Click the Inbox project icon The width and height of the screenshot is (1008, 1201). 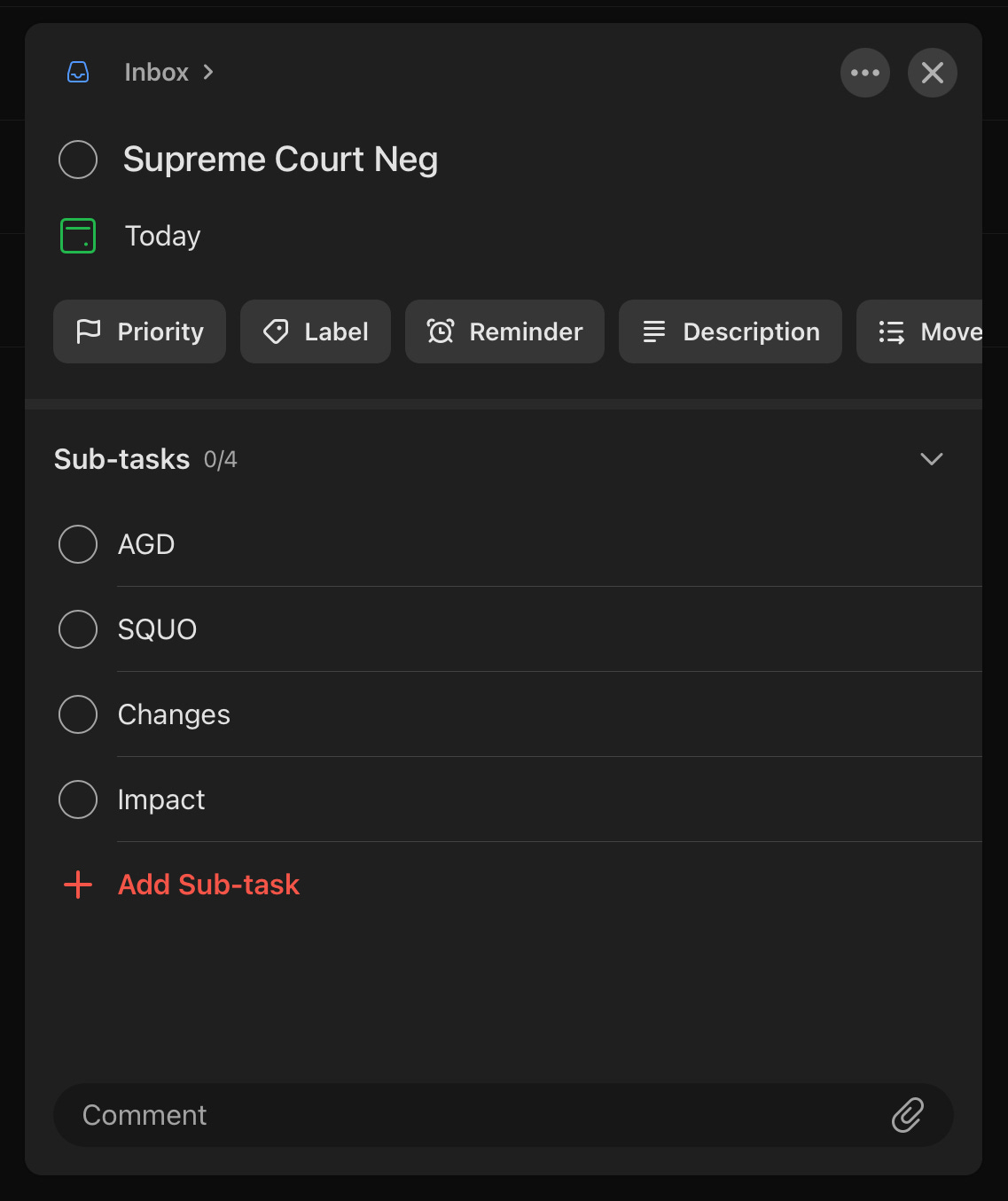click(79, 72)
